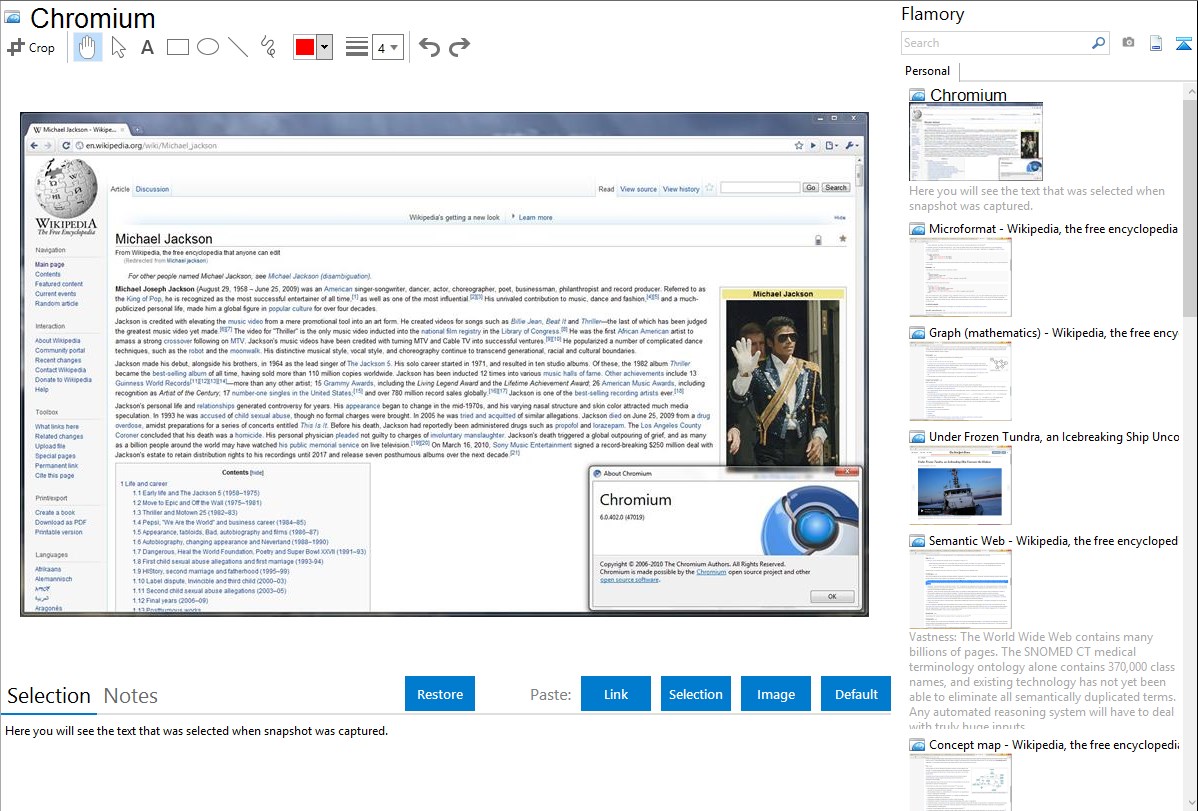The height and width of the screenshot is (811, 1198).
Task: Click the camera capture icon
Action: point(1128,43)
